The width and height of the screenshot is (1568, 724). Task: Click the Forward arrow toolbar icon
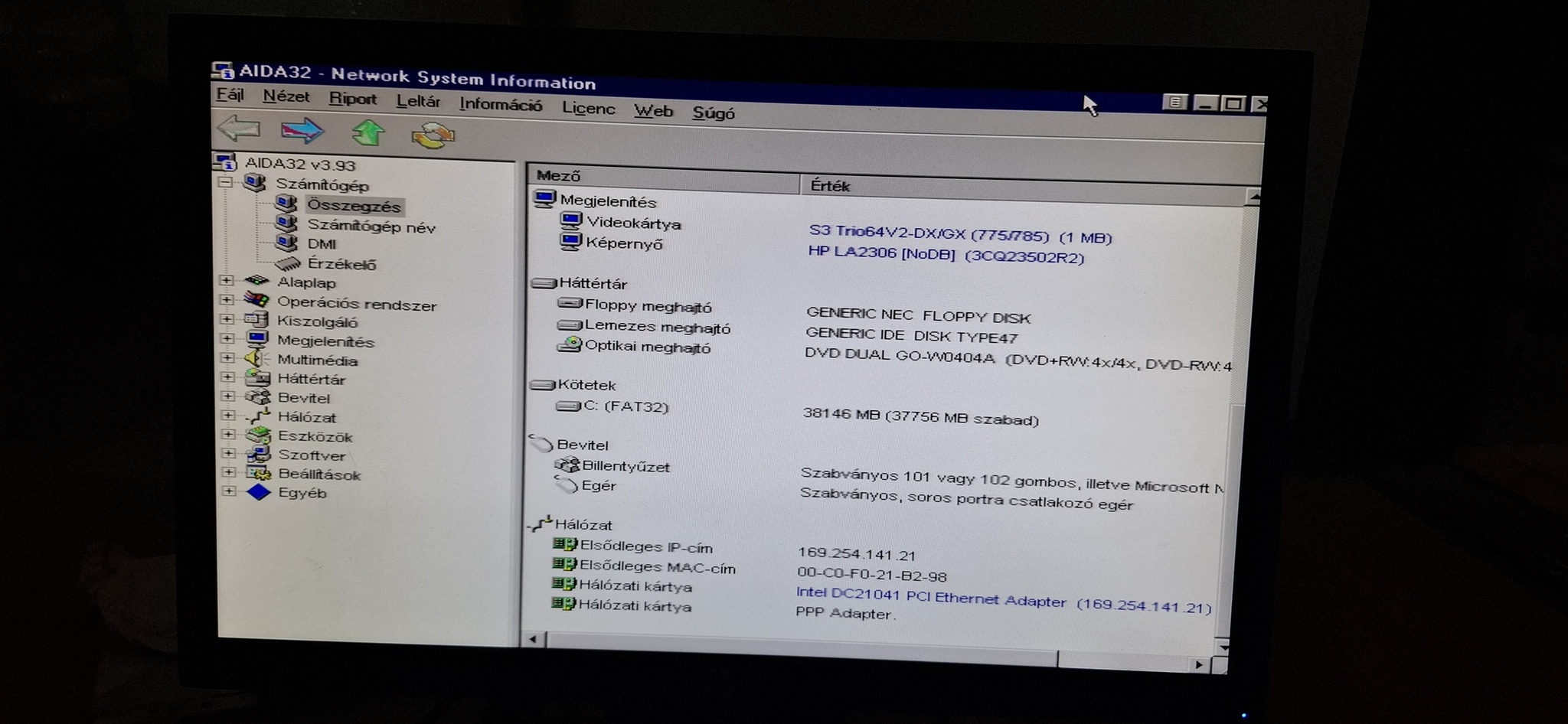point(302,131)
